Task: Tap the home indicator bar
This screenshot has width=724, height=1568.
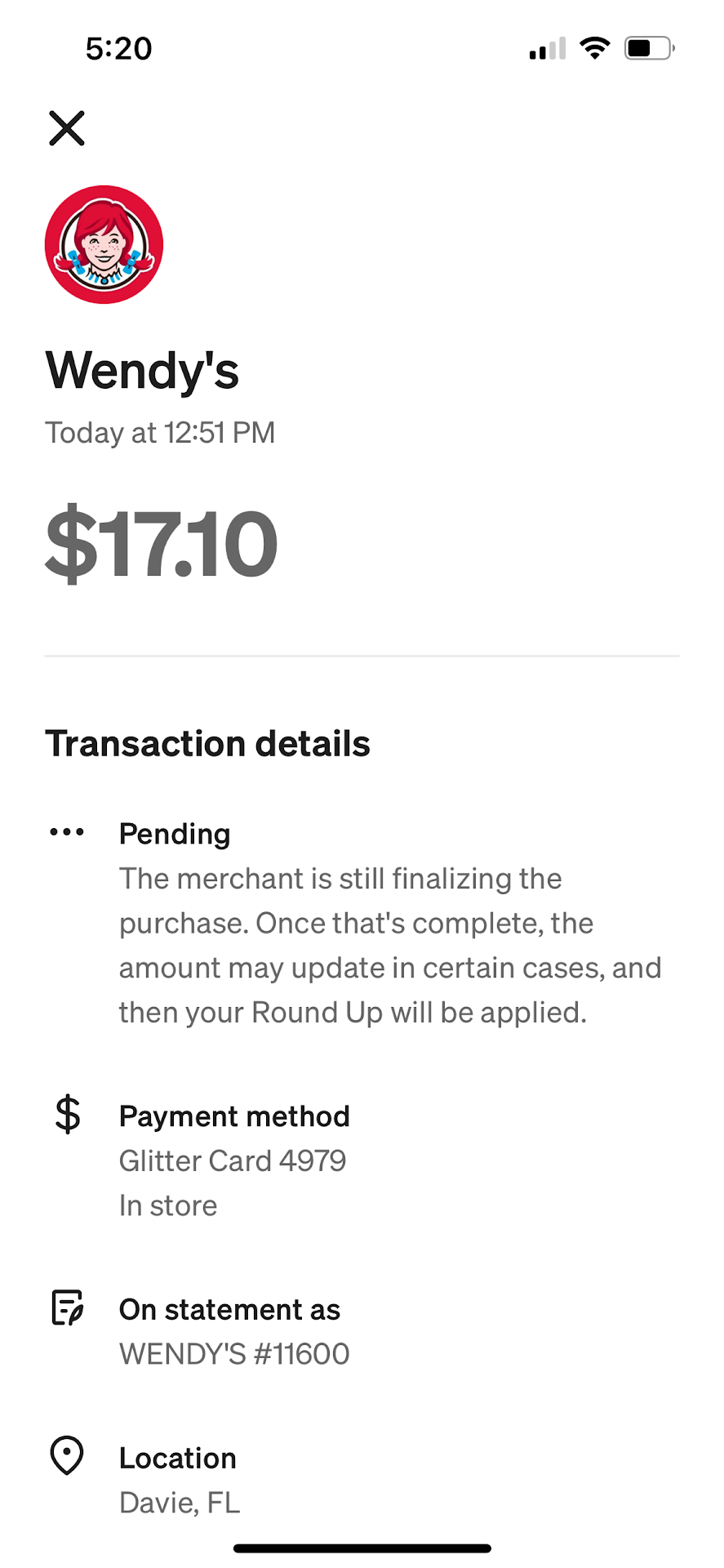Action: click(362, 1548)
